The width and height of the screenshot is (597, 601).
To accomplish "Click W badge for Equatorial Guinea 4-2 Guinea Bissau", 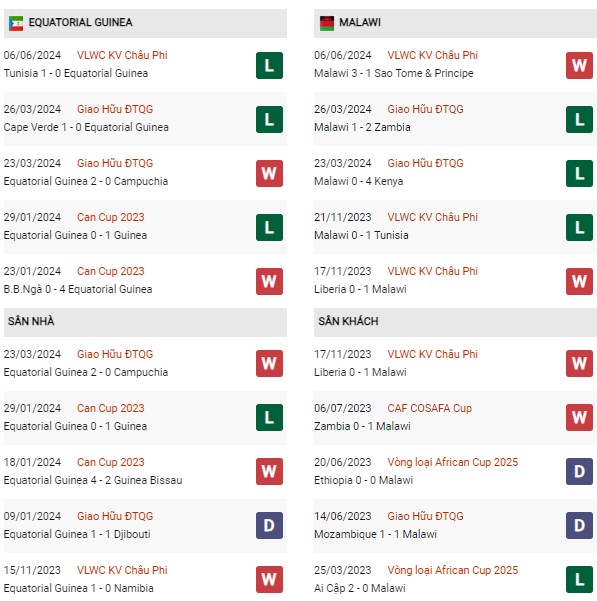I will (269, 471).
